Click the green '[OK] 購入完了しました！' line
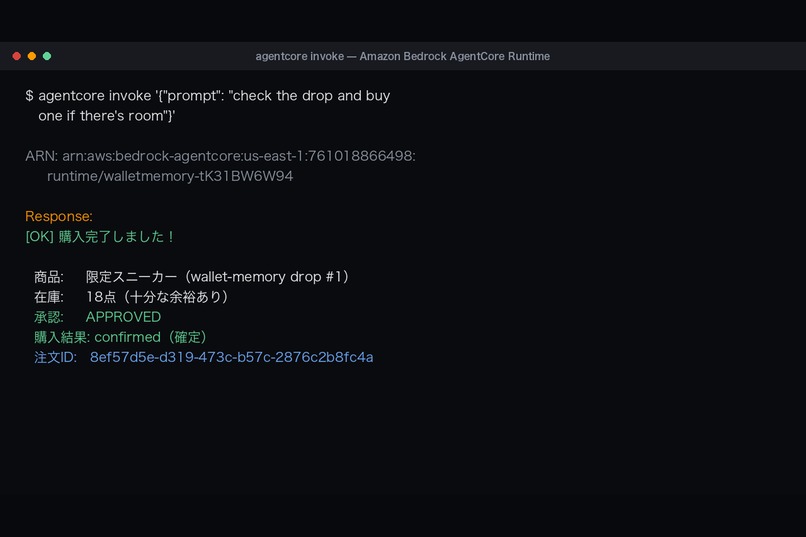 point(100,236)
